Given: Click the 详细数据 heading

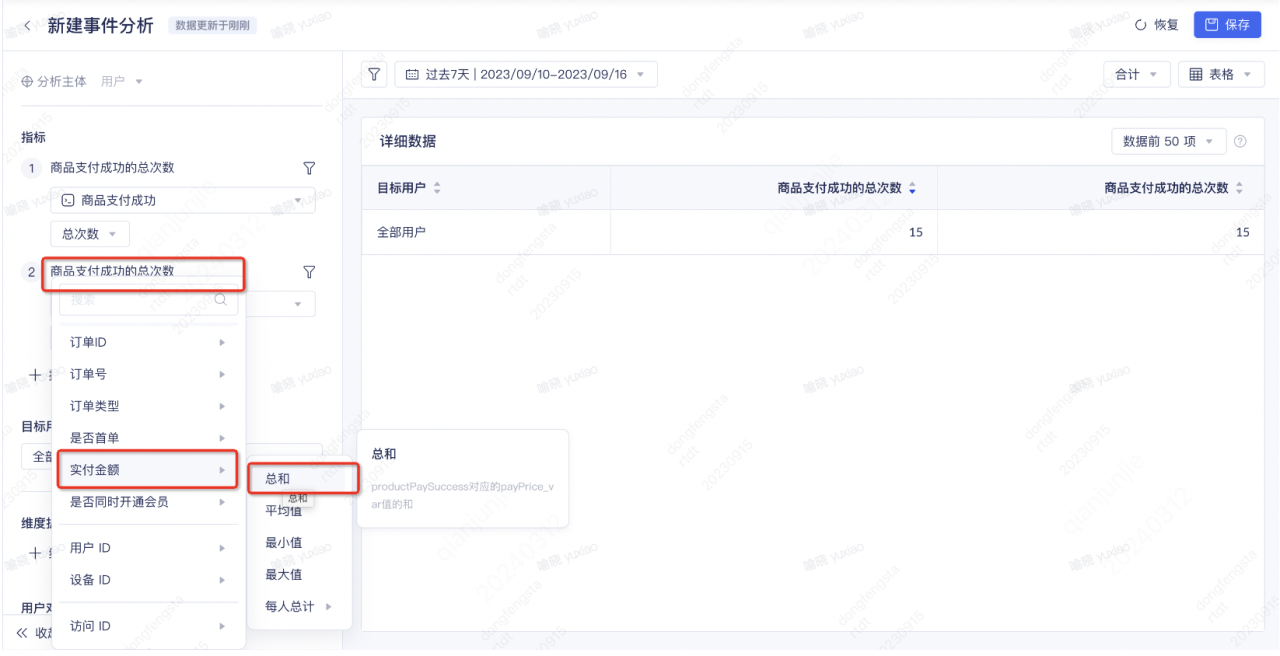Looking at the screenshot, I should tap(408, 142).
